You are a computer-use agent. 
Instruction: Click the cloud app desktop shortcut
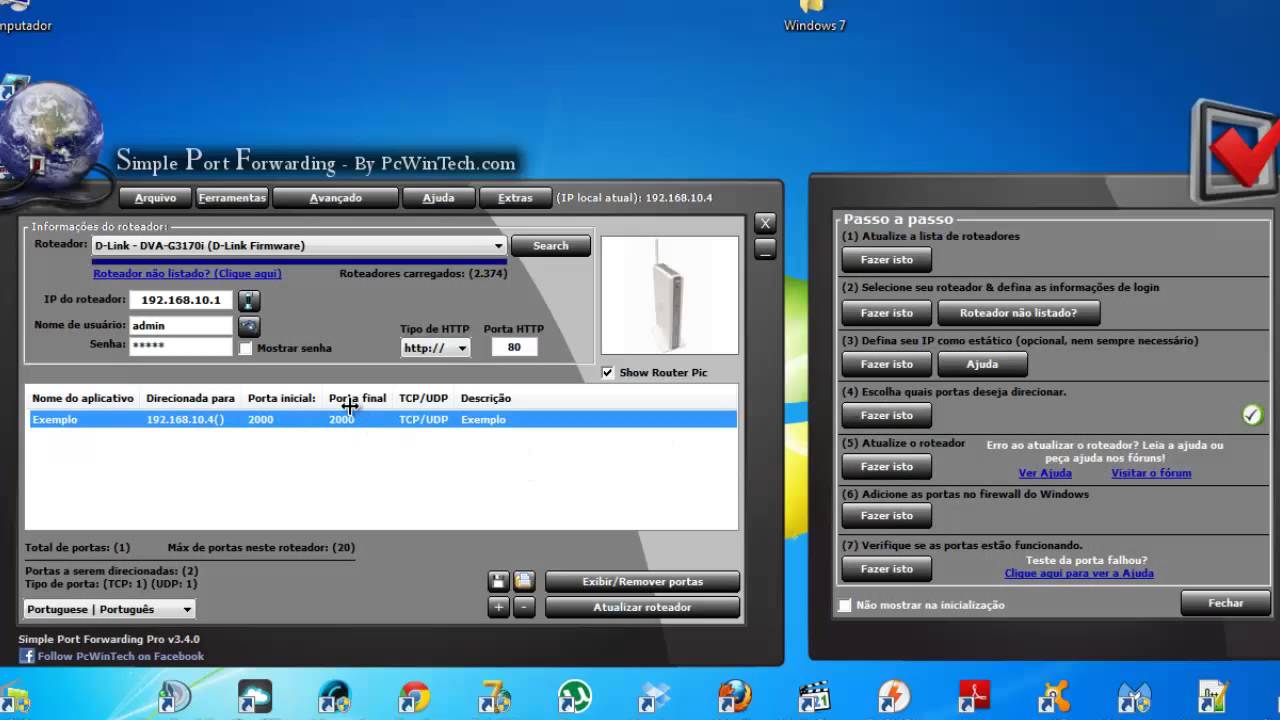coord(254,698)
